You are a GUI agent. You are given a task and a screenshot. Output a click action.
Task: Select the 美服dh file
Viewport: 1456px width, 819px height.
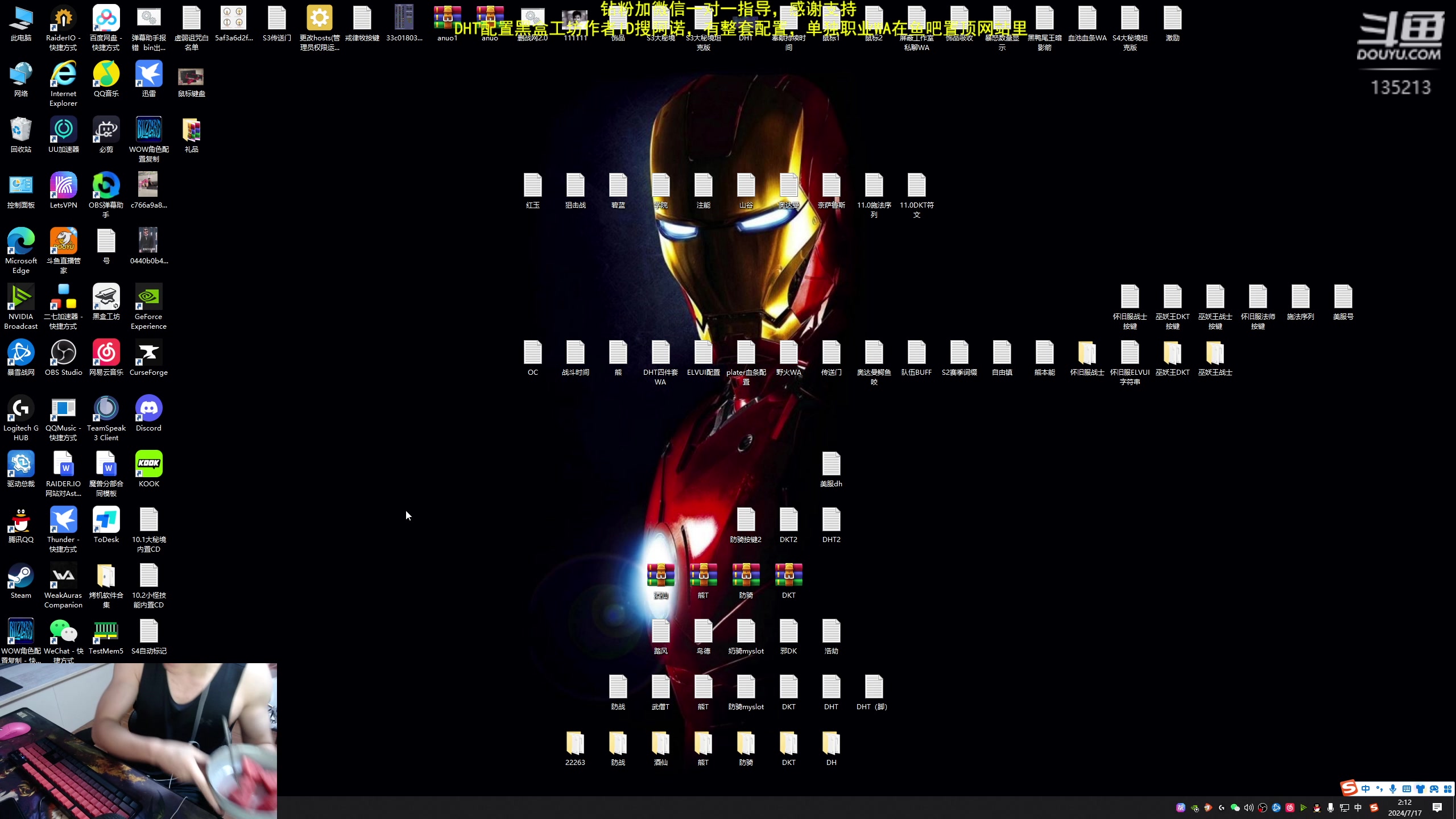(832, 470)
